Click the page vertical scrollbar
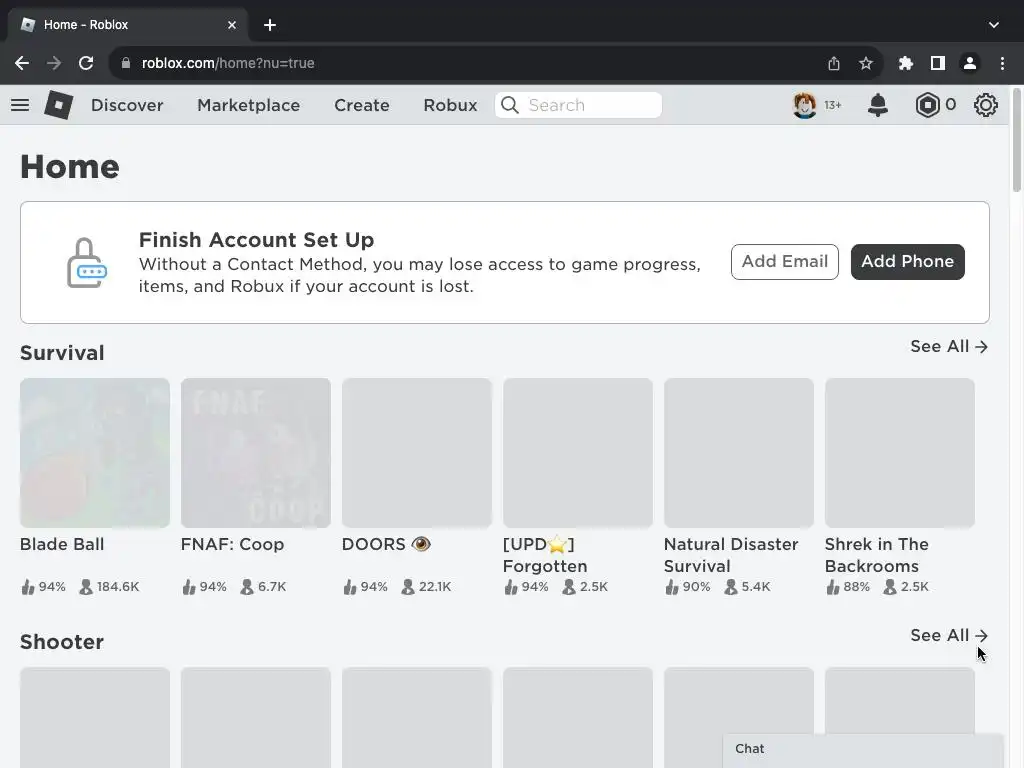The width and height of the screenshot is (1024, 768). [x=1016, y=140]
